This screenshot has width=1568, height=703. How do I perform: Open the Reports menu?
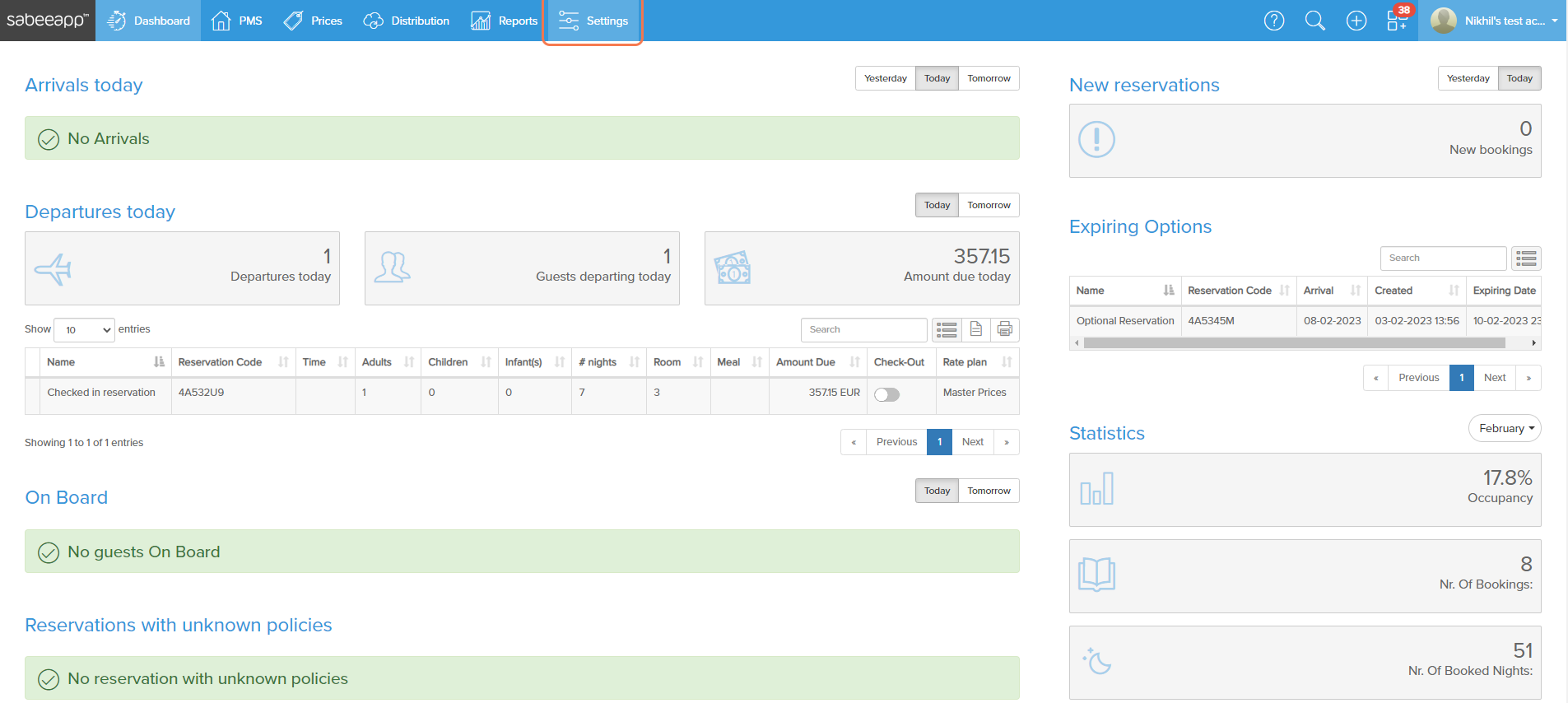(x=505, y=21)
